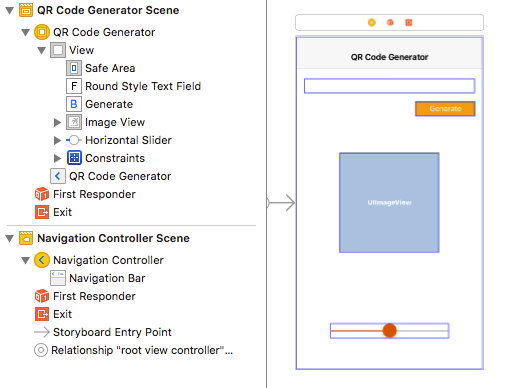
Task: Click the First Responder icon in scene dock
Action: tap(390, 22)
